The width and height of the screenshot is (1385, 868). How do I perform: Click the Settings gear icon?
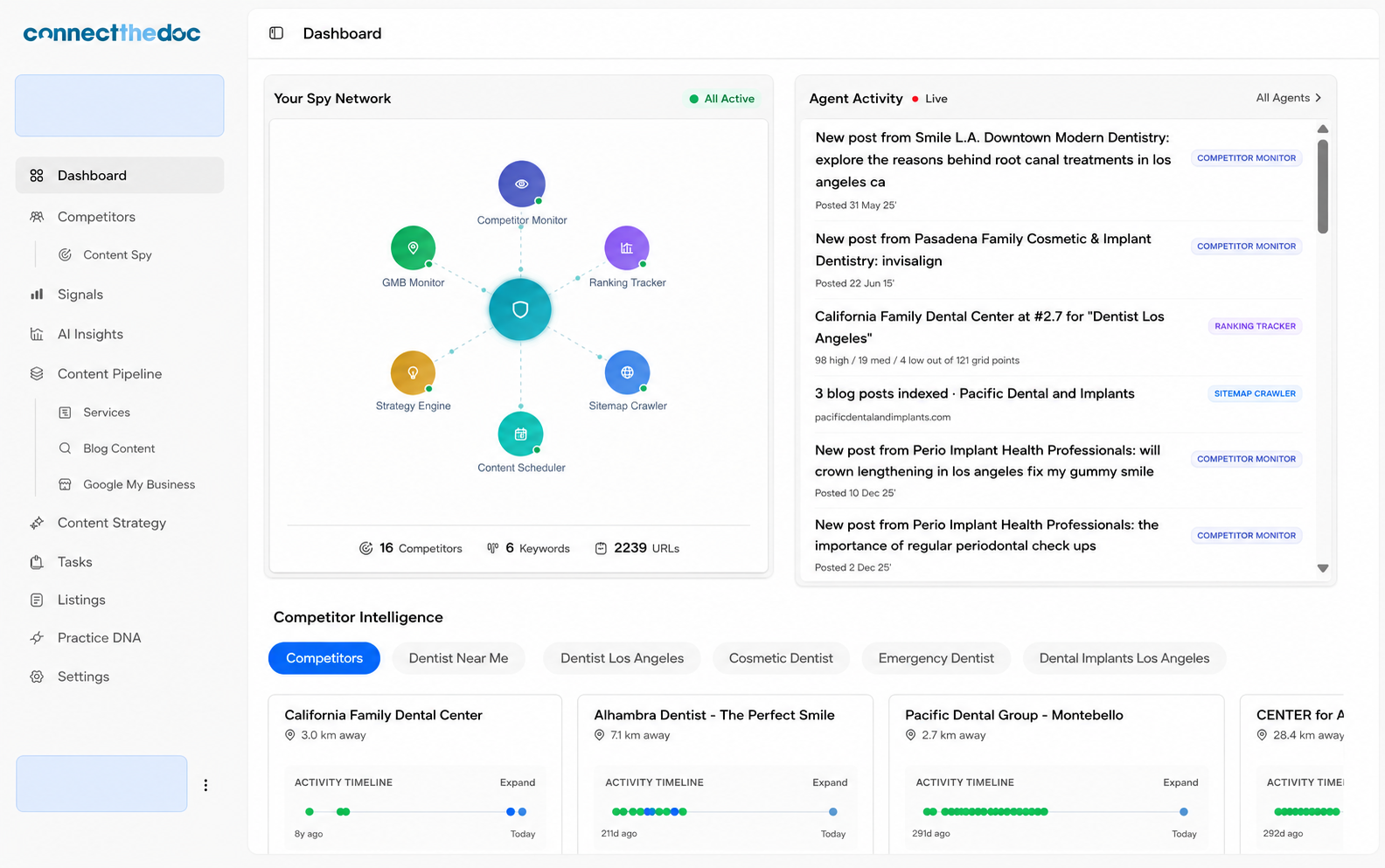click(x=37, y=677)
